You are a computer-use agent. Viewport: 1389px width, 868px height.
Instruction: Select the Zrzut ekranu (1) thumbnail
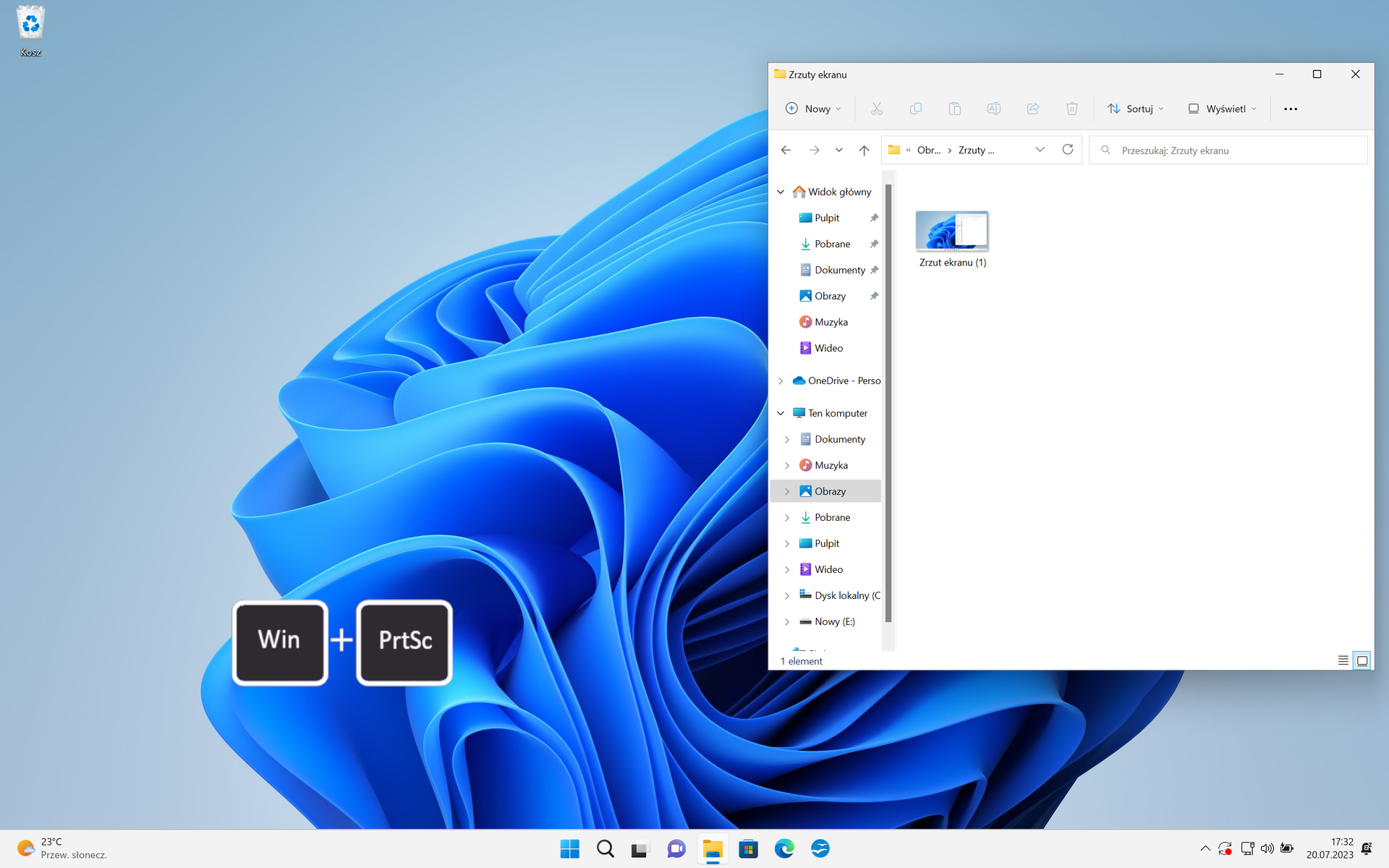pyautogui.click(x=952, y=231)
